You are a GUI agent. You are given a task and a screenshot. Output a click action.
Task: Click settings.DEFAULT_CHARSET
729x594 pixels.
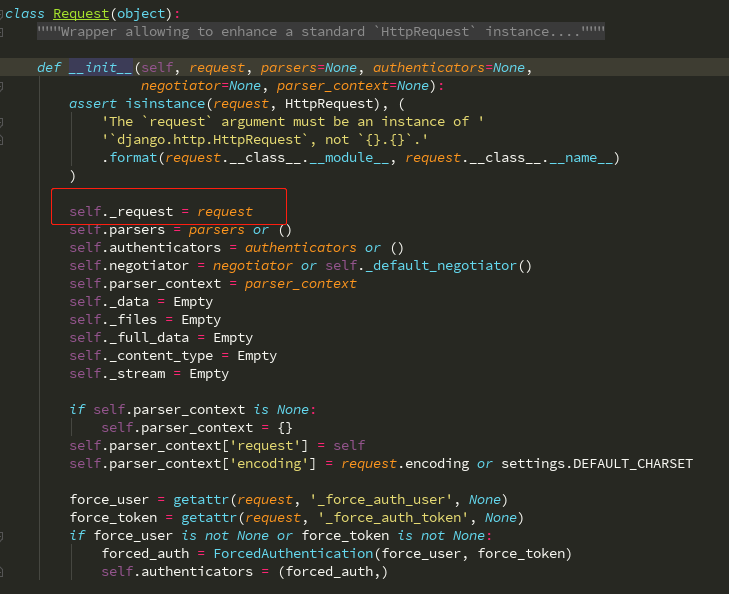pyautogui.click(x=597, y=464)
